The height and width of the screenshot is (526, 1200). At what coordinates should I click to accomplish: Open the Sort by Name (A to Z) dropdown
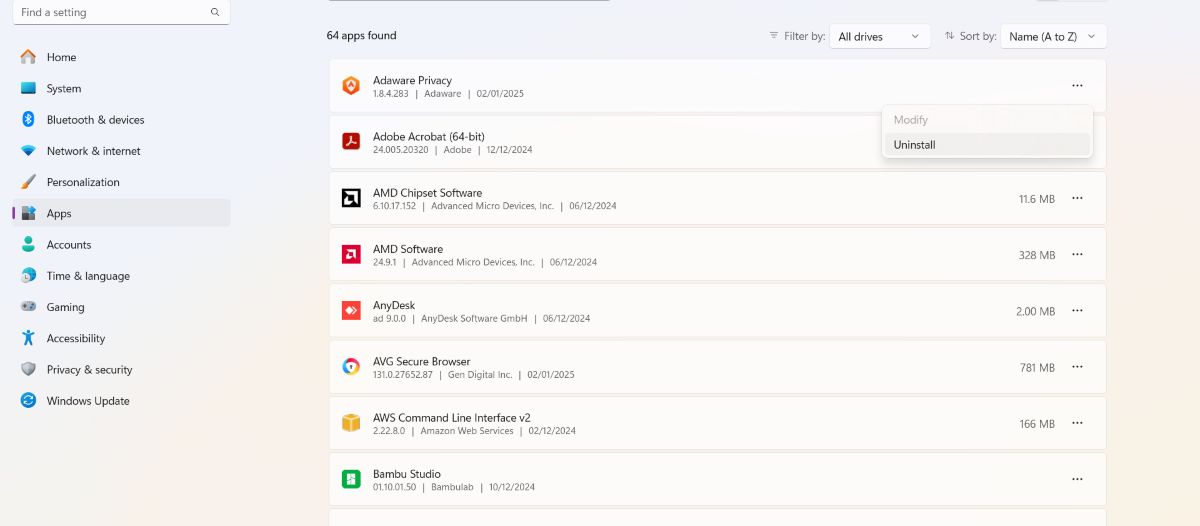pos(1053,36)
